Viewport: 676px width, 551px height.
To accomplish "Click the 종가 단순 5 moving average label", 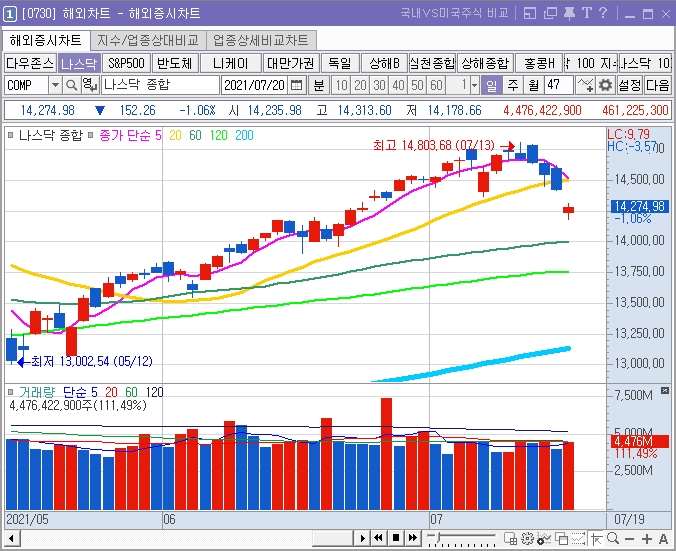I will [130, 135].
